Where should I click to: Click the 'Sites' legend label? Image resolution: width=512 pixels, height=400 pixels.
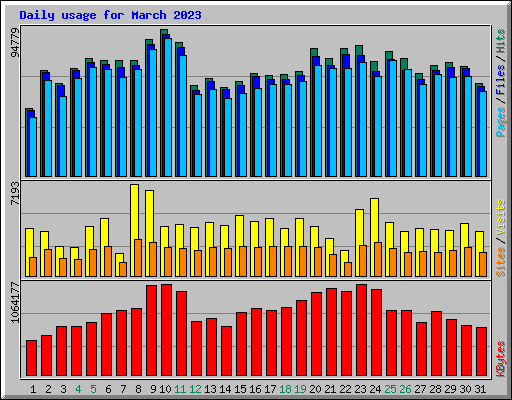501,262
